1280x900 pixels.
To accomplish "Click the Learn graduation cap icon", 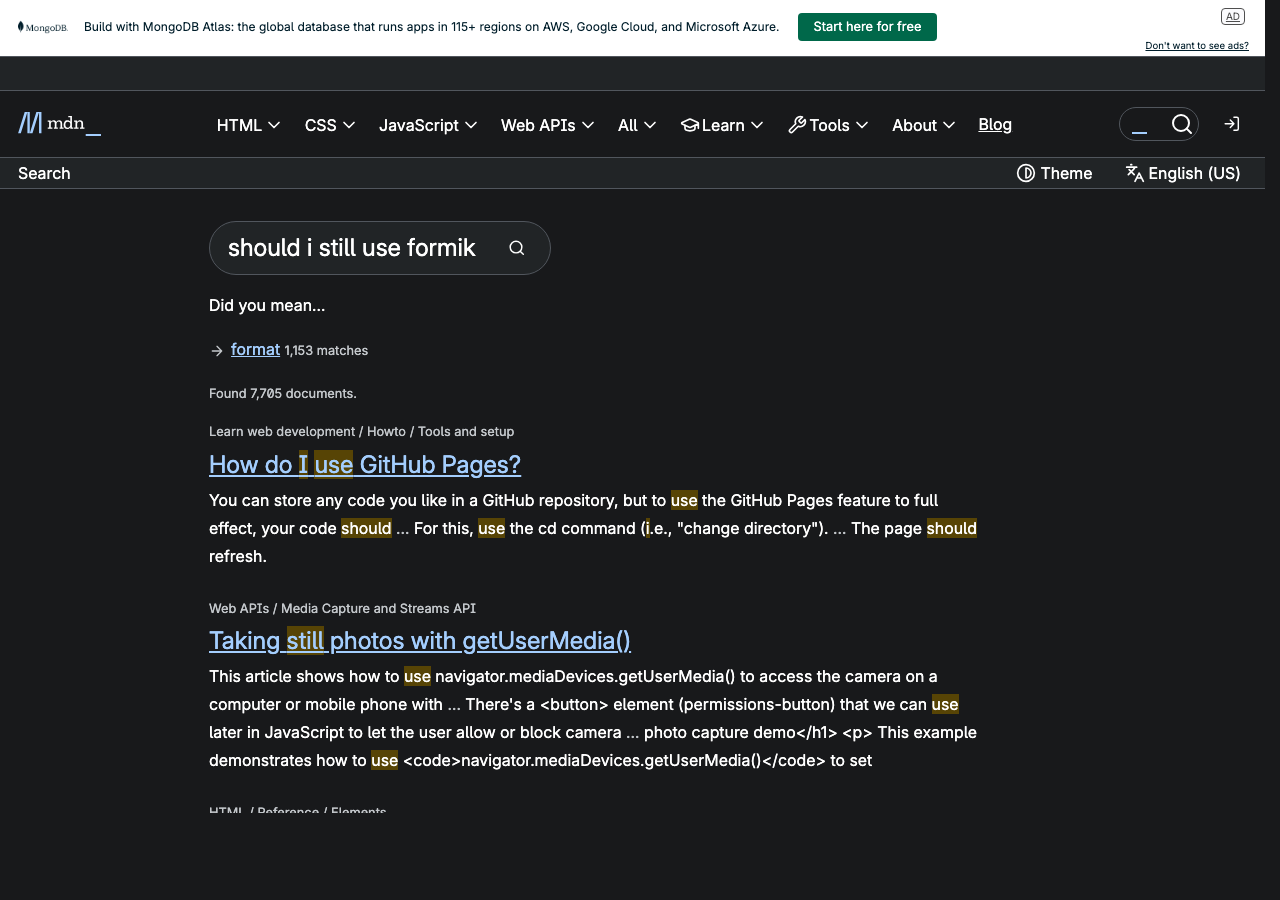I will pos(690,124).
